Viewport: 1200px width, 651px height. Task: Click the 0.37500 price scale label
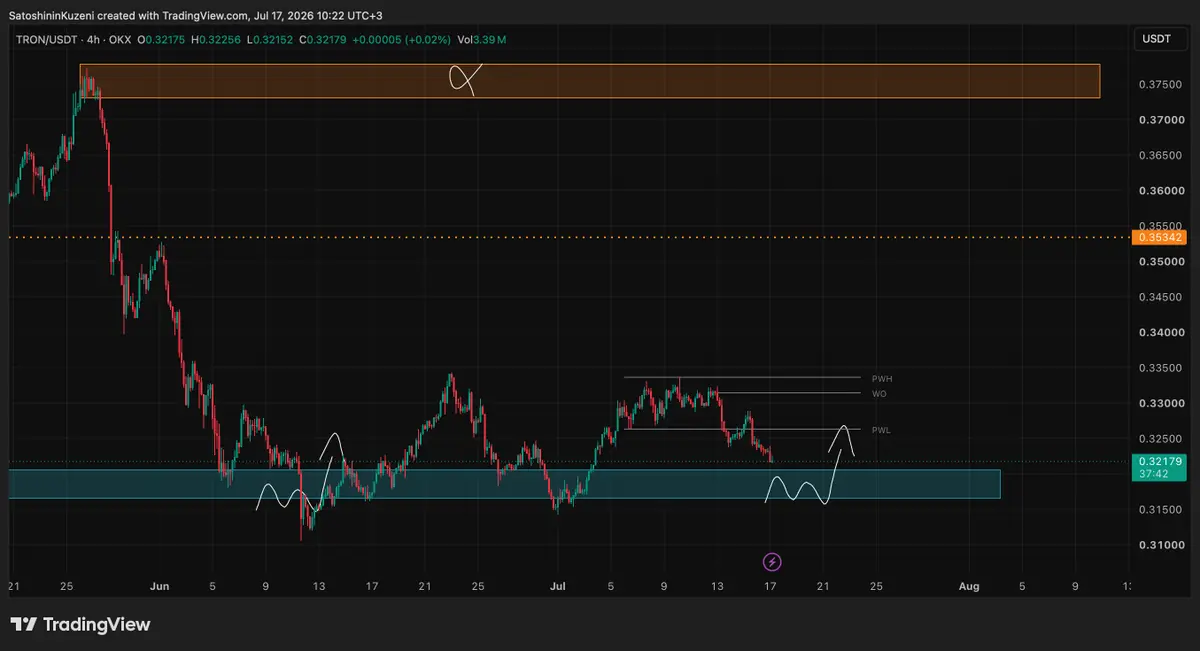[x=1159, y=85]
